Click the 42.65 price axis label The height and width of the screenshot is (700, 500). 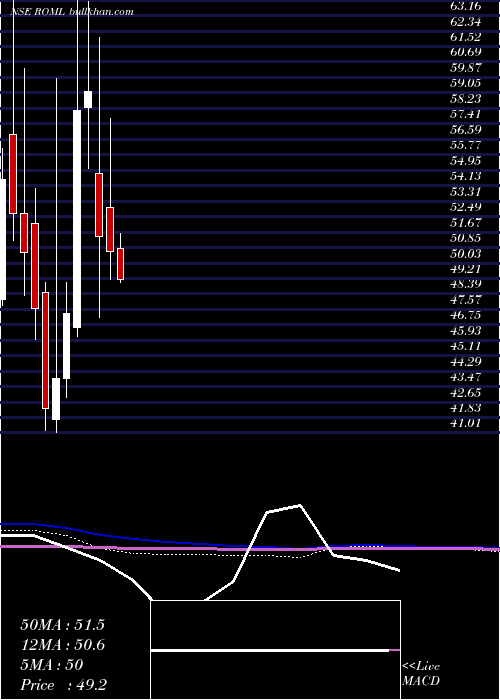[466, 393]
